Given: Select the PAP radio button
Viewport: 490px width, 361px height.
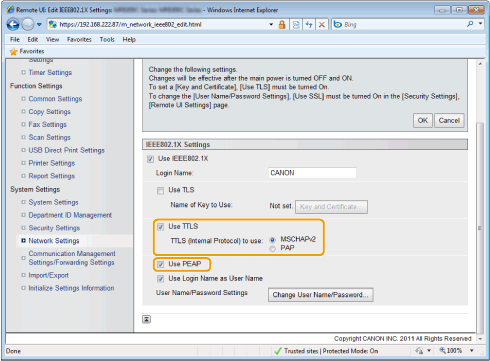Looking at the screenshot, I should [272, 248].
